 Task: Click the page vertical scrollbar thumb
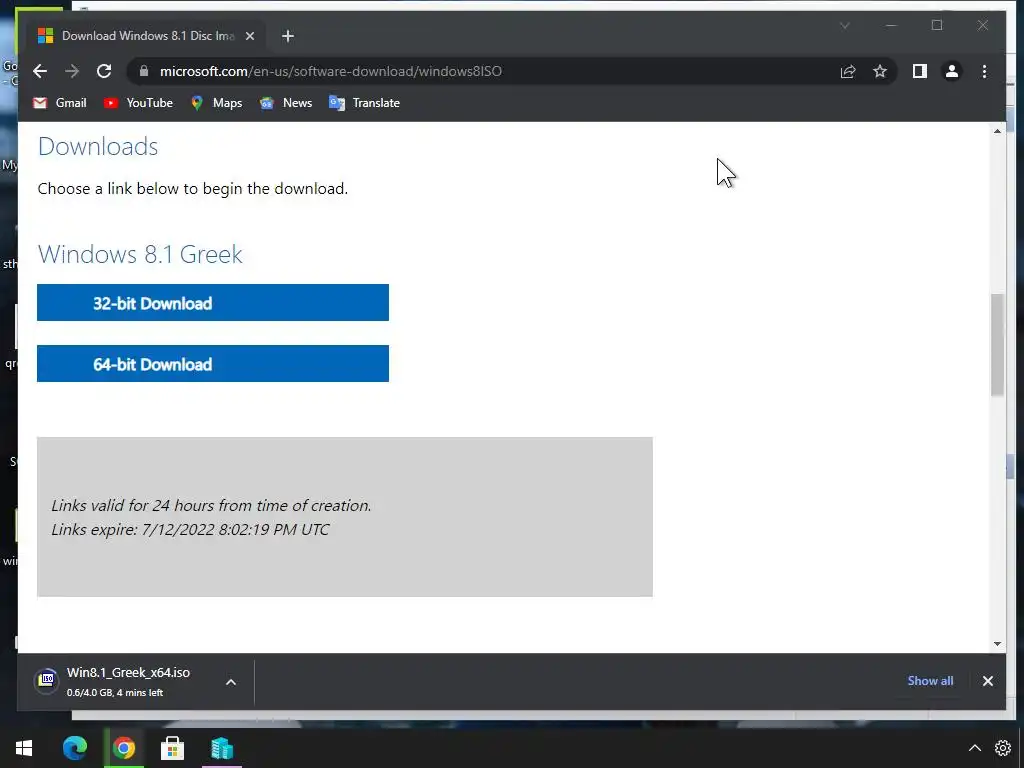click(x=997, y=345)
